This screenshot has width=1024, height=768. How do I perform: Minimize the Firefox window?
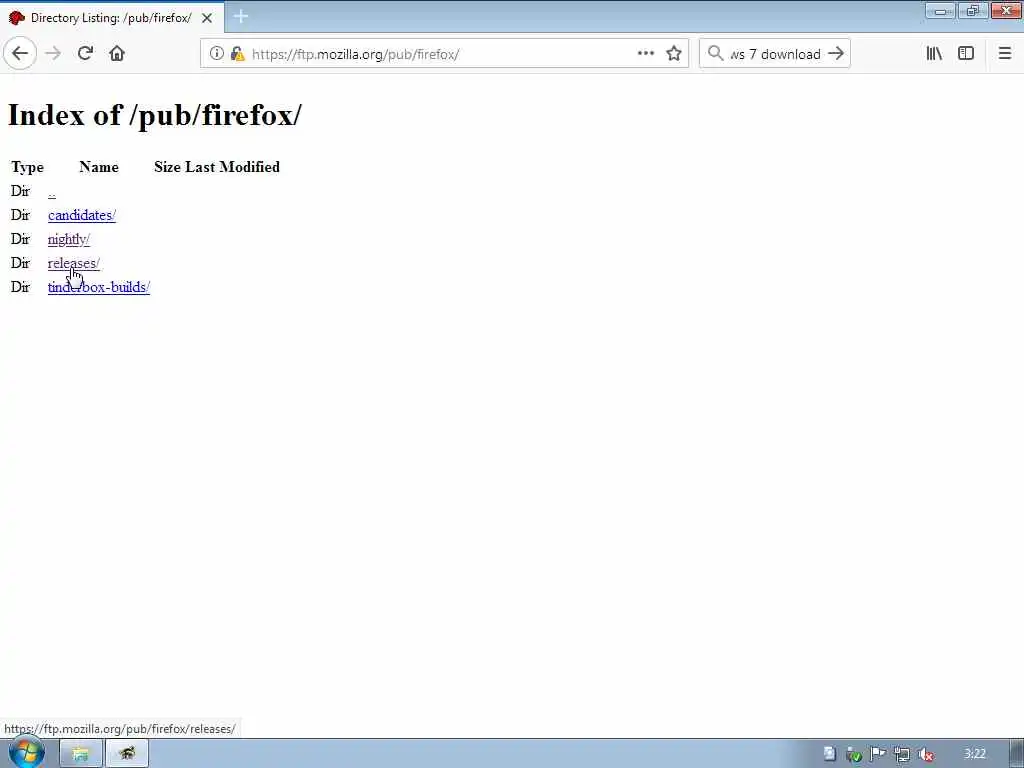point(940,10)
